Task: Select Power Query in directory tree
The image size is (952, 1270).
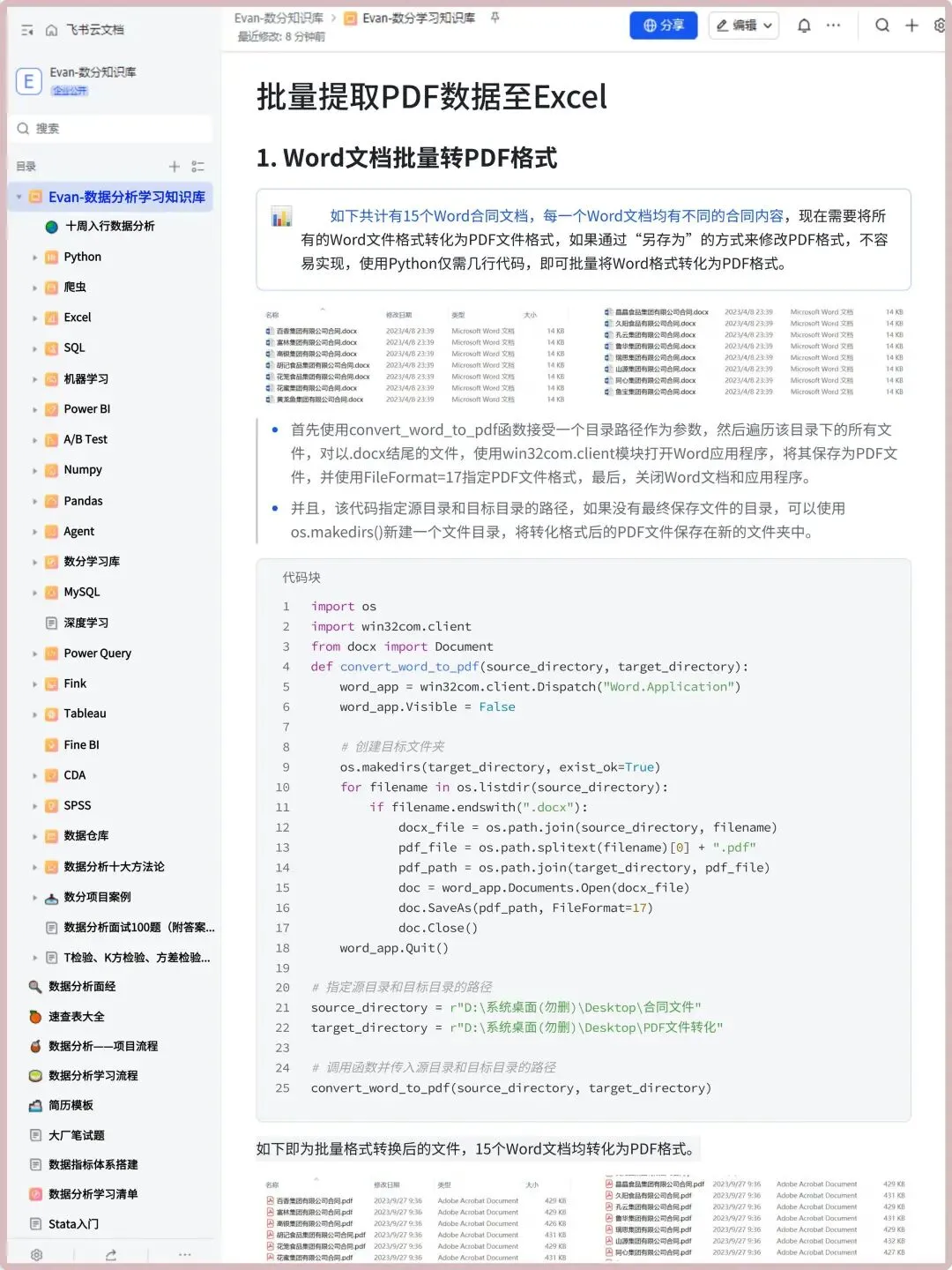Action: [x=97, y=654]
